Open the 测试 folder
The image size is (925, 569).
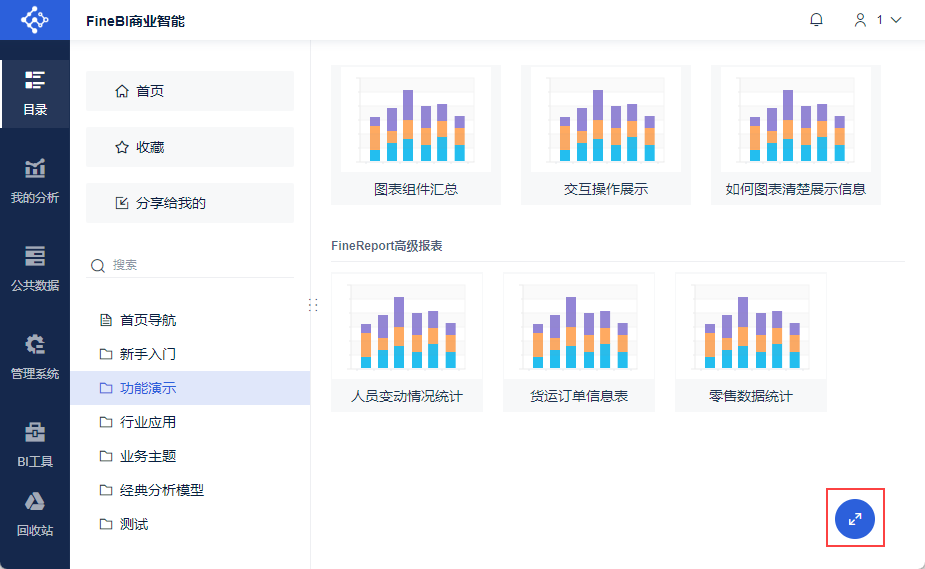190,524
